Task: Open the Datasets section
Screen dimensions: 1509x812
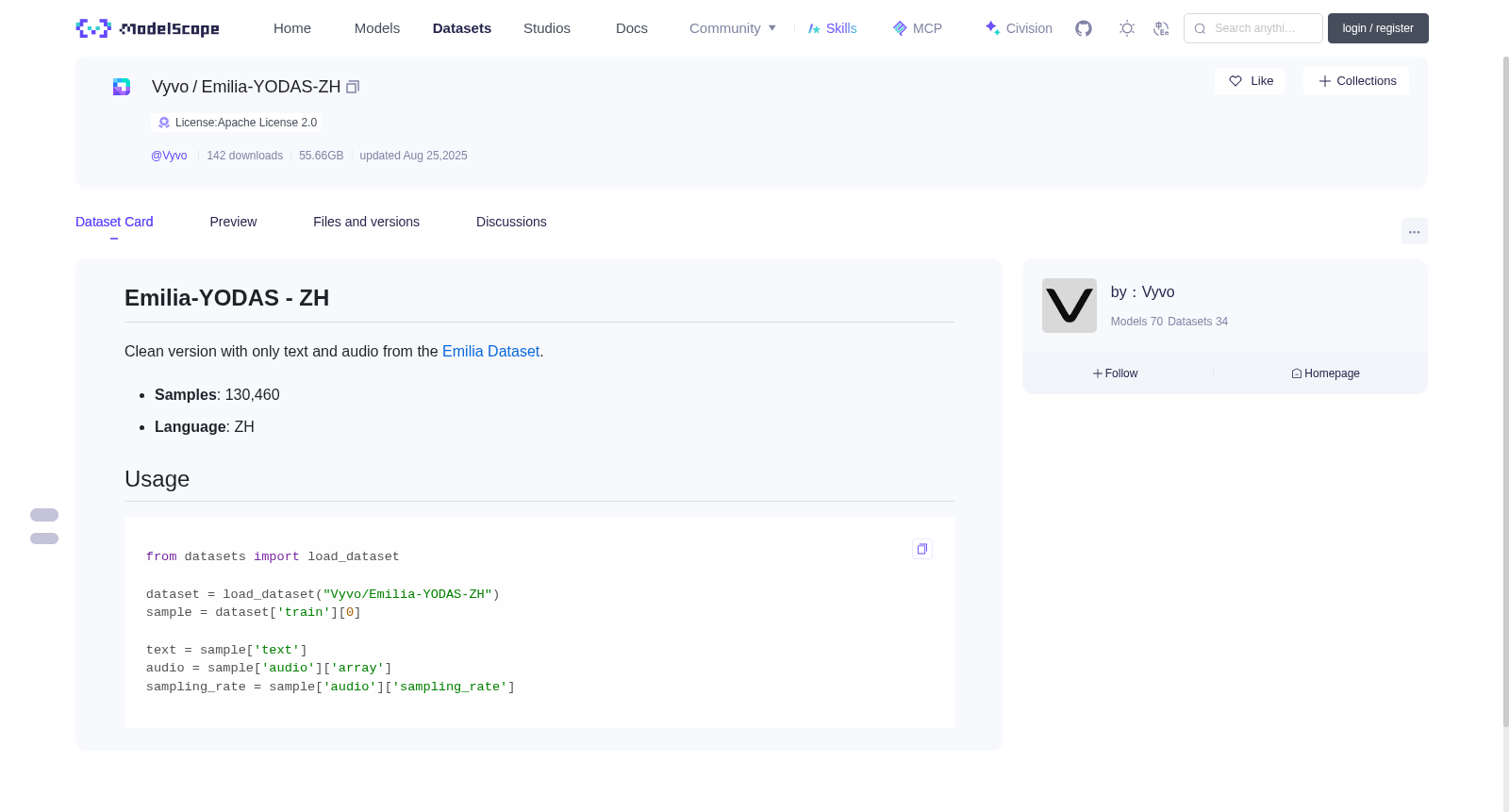Action: pyautogui.click(x=462, y=28)
